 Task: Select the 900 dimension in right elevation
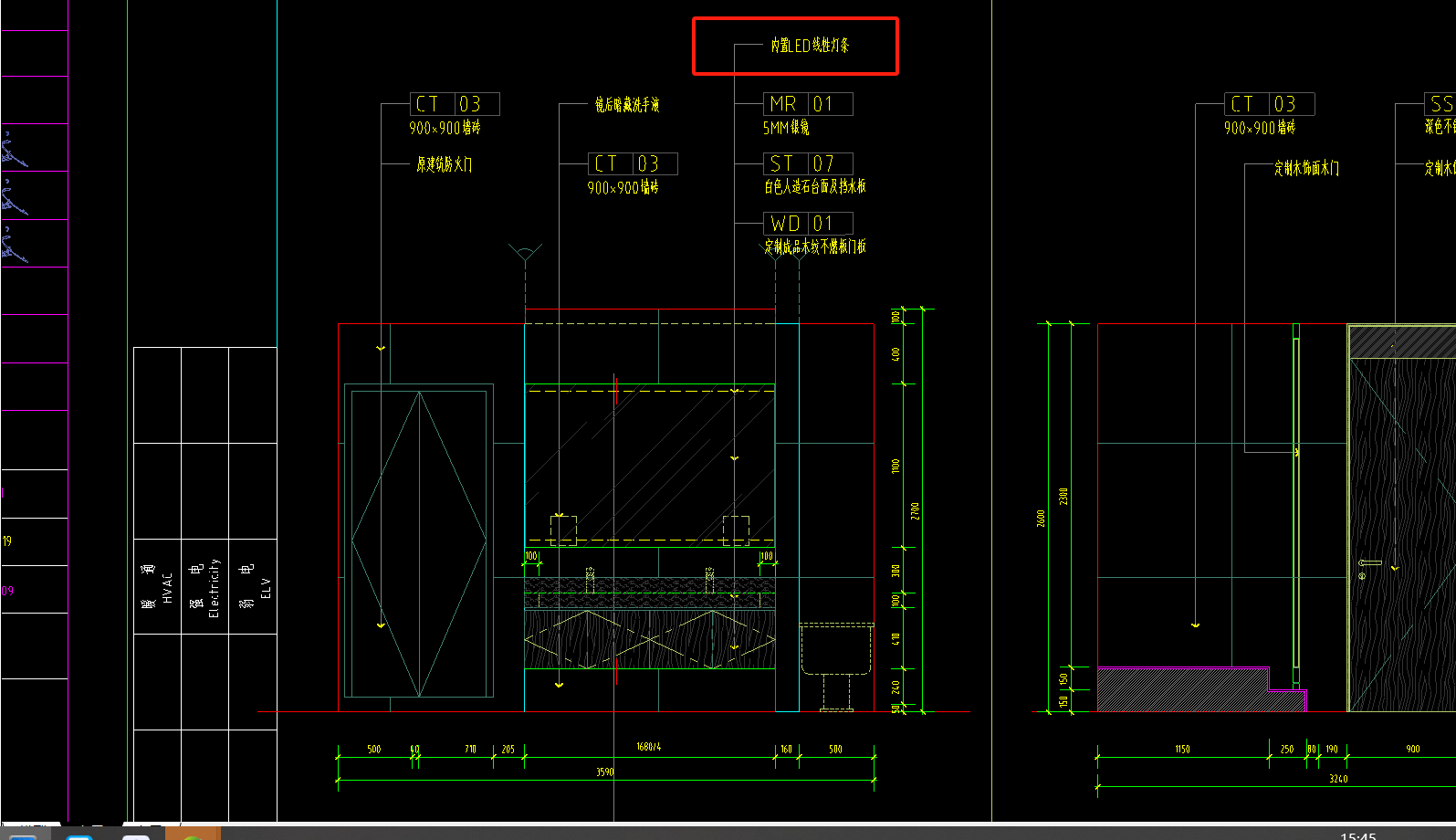1413,749
